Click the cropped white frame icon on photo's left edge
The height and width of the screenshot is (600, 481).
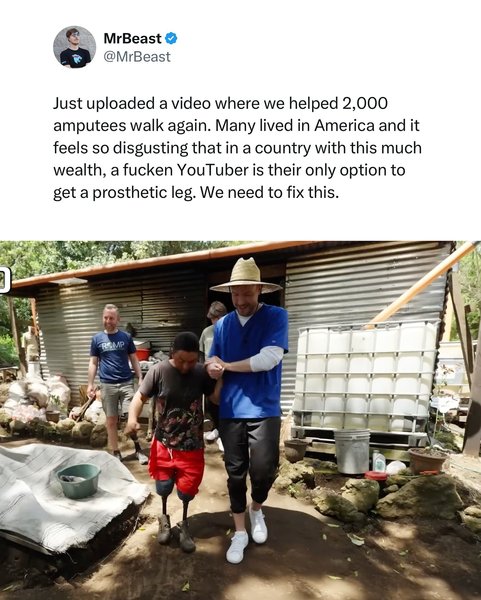pos(5,280)
